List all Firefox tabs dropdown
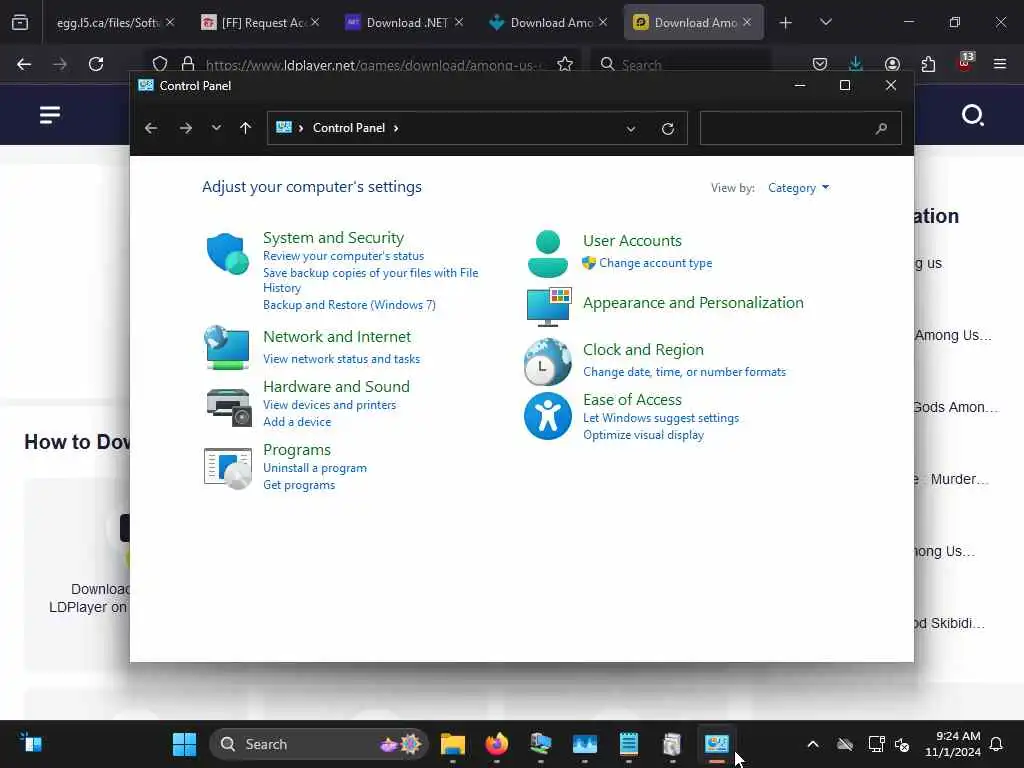The width and height of the screenshot is (1024, 768). [x=825, y=22]
